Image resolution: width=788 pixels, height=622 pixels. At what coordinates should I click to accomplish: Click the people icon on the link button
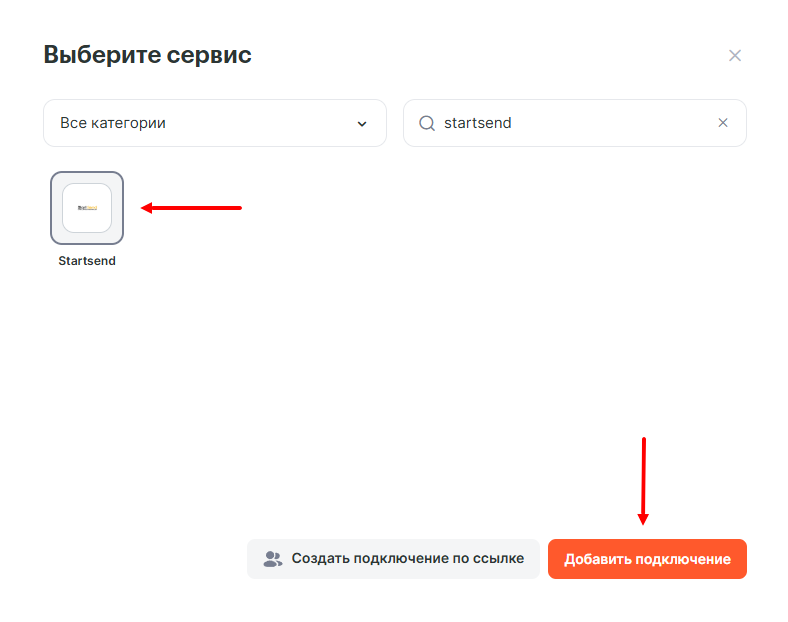272,559
